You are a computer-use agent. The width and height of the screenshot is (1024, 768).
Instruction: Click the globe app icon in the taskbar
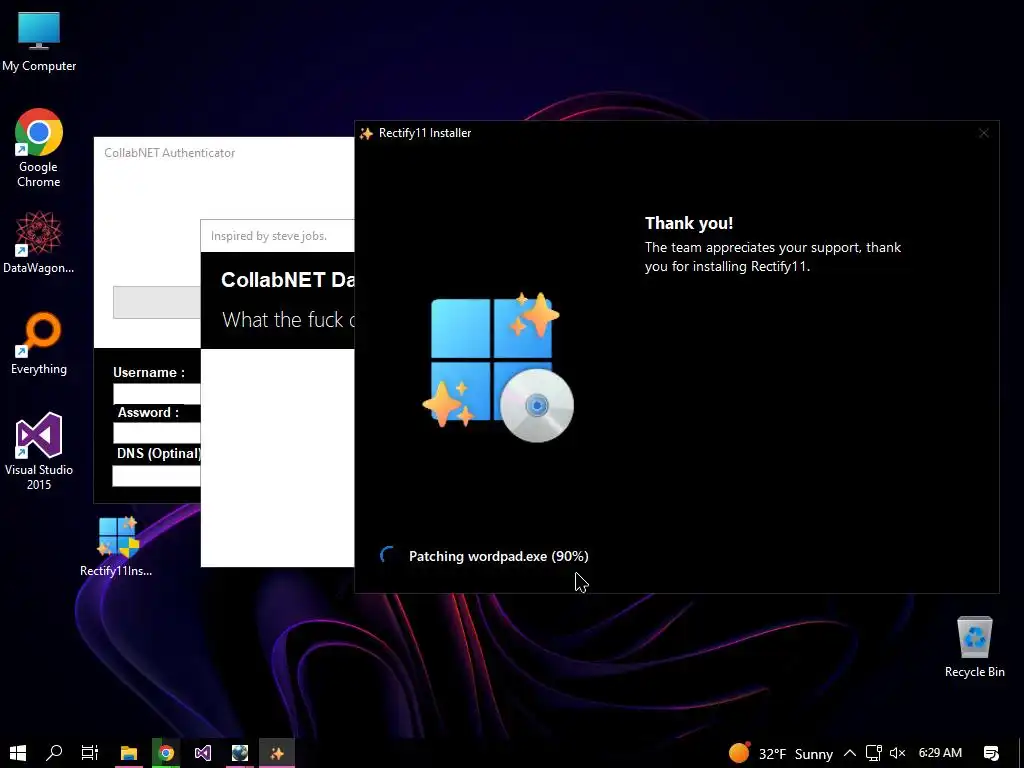point(240,753)
